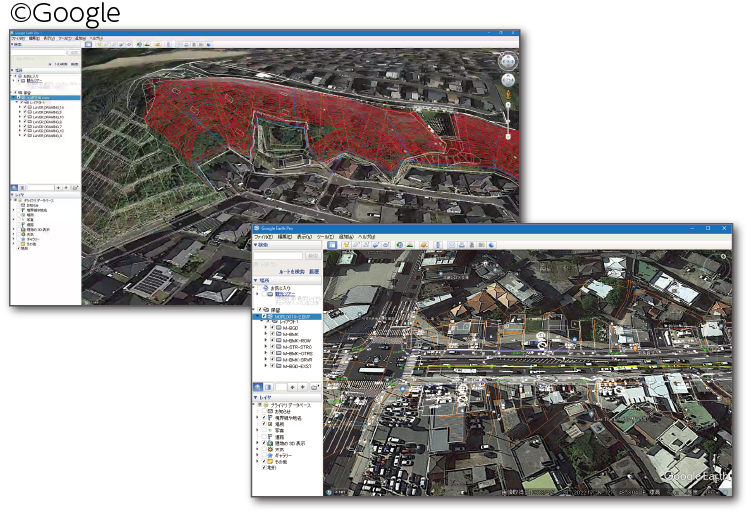Select Add Path tool in front window toolbar
This screenshot has width=751, height=515.
pyautogui.click(x=366, y=245)
